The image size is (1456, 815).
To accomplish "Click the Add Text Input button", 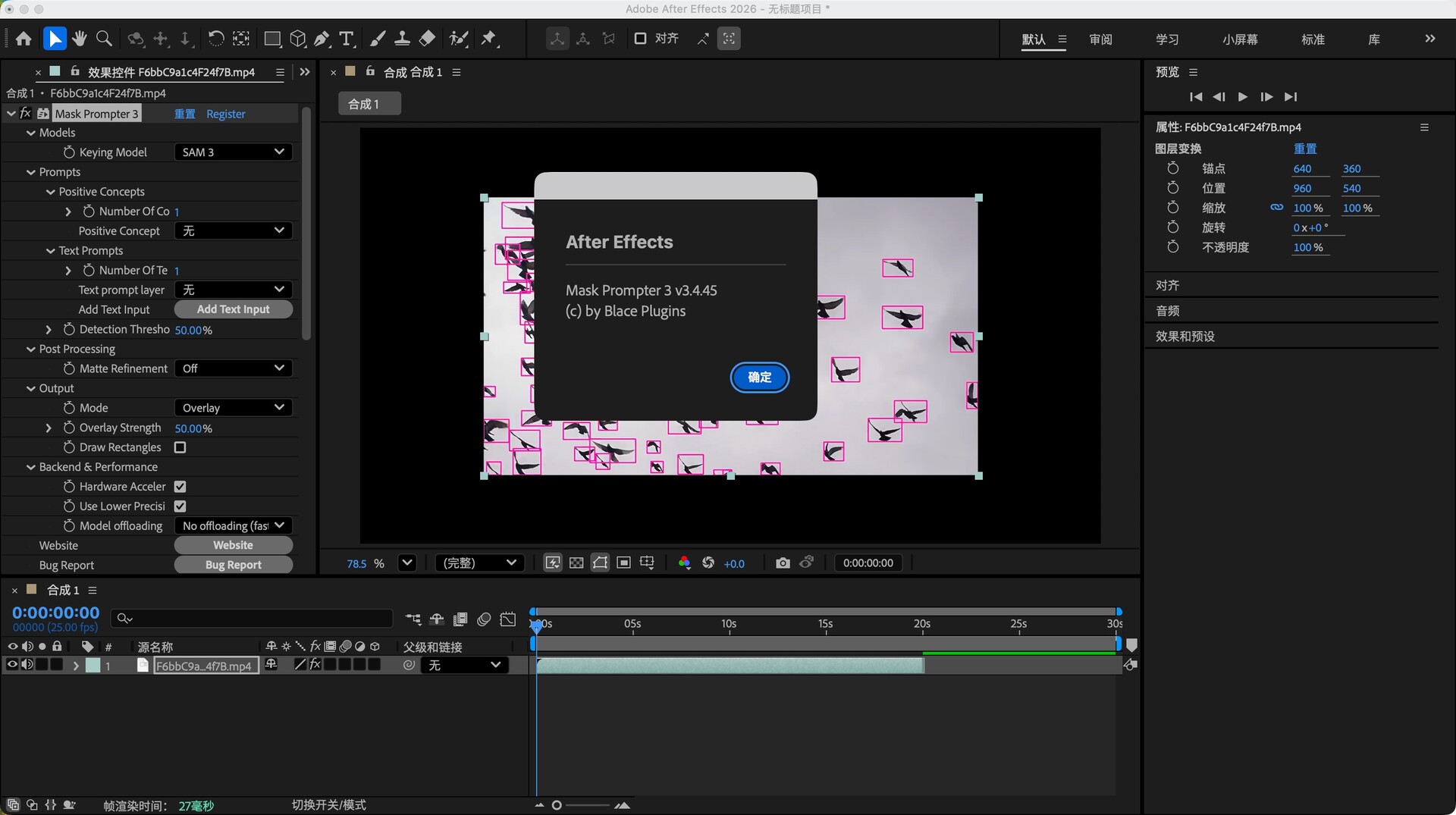I will point(233,309).
